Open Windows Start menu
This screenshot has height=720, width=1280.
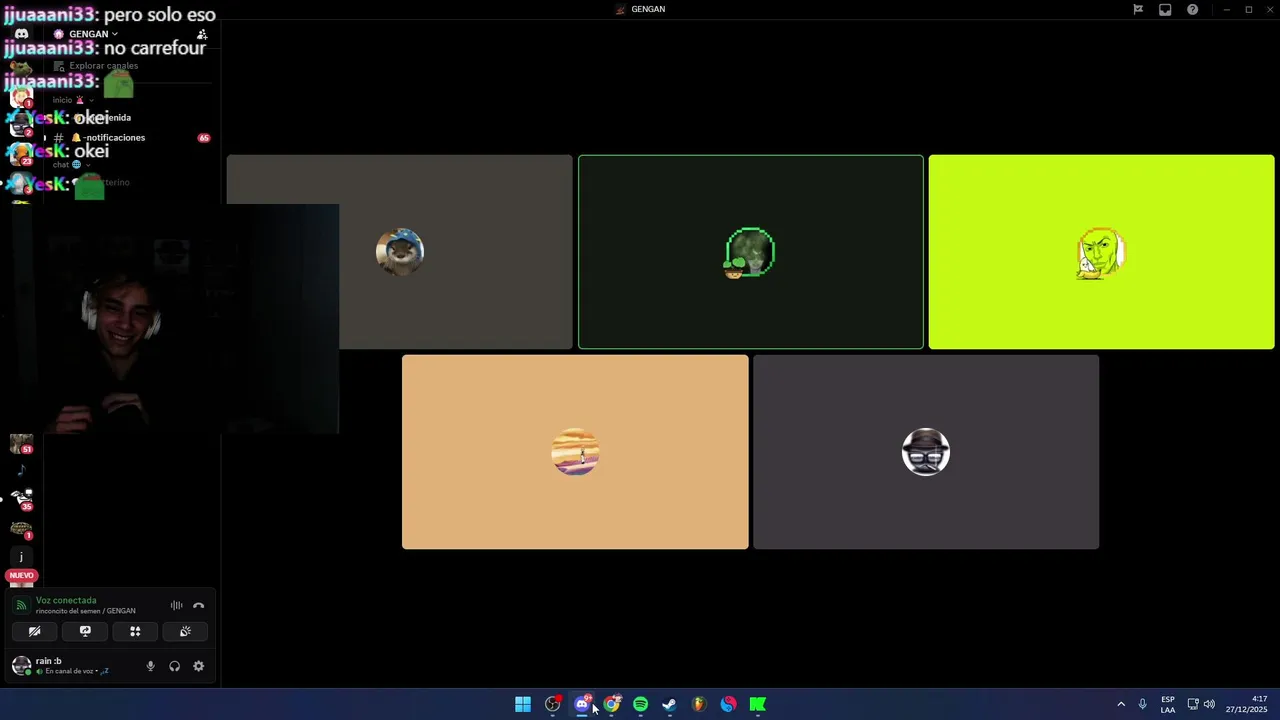[x=523, y=704]
